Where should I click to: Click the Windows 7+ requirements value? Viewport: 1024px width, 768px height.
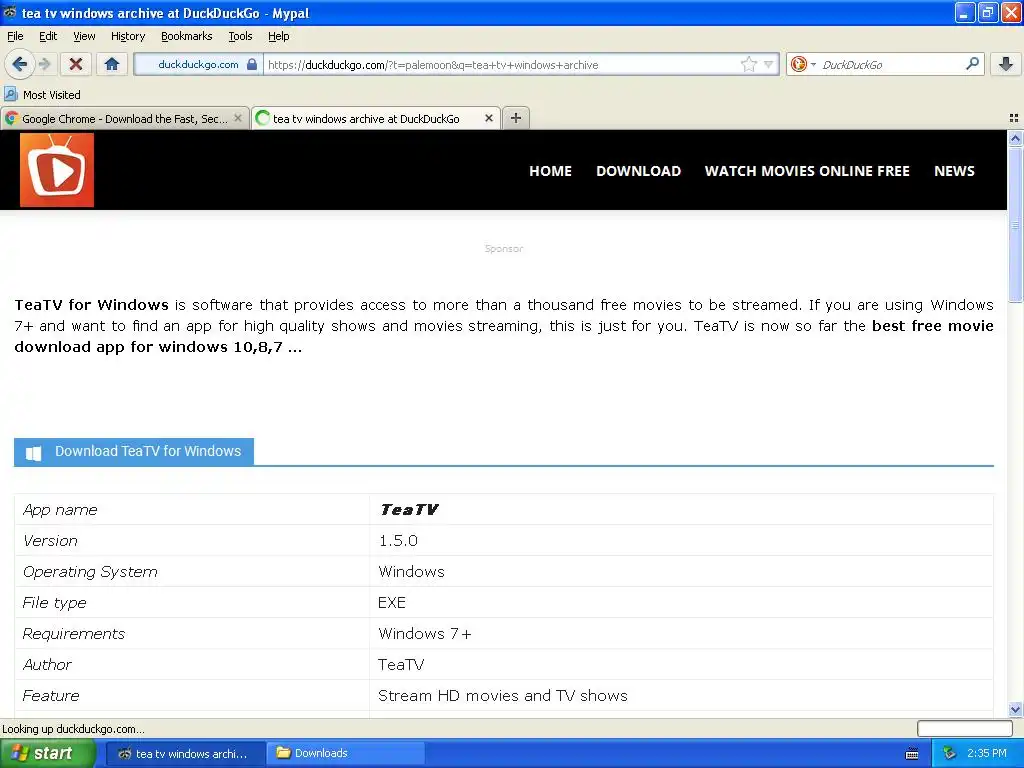tap(424, 633)
